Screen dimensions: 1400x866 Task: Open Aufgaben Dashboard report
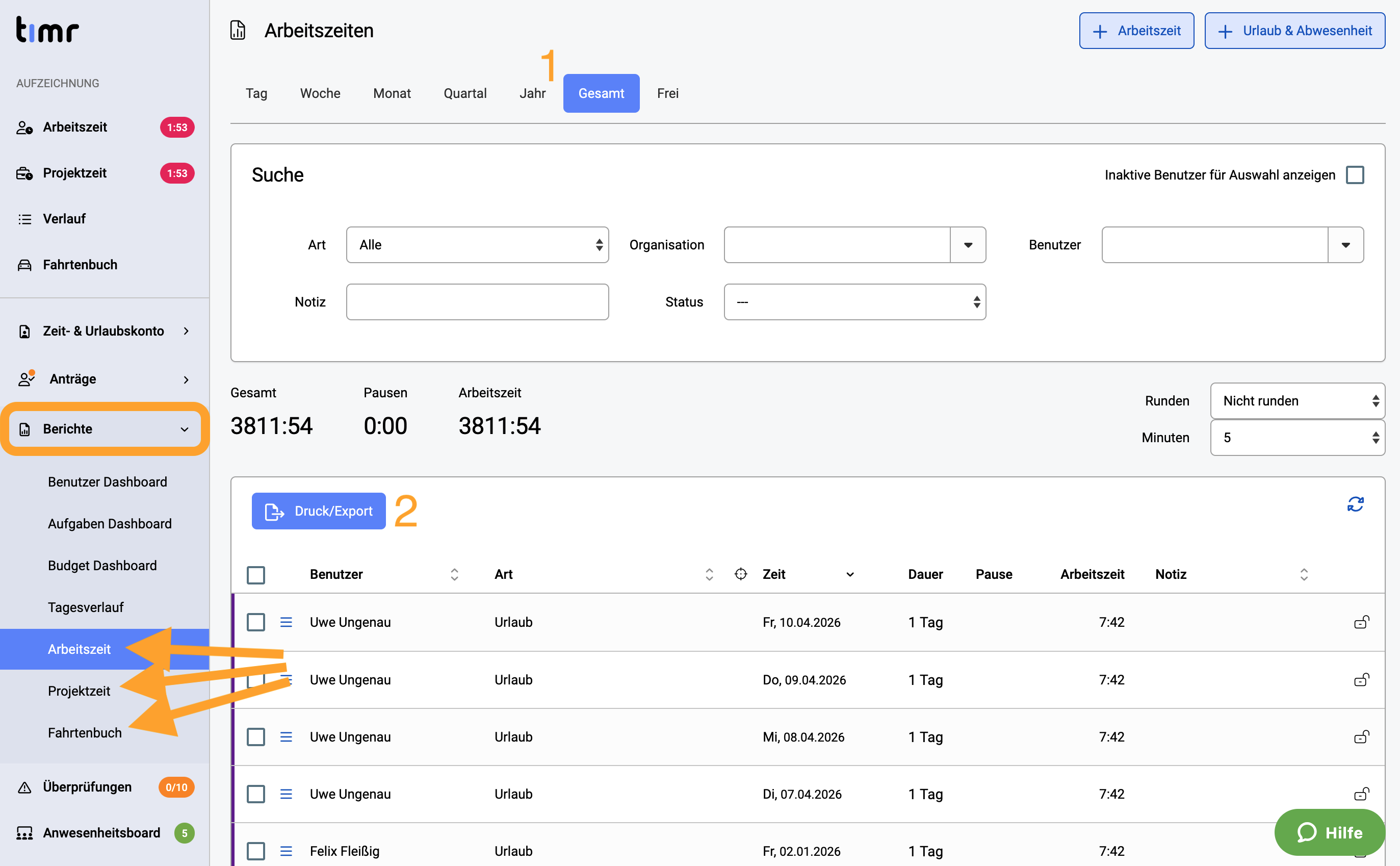point(109,523)
